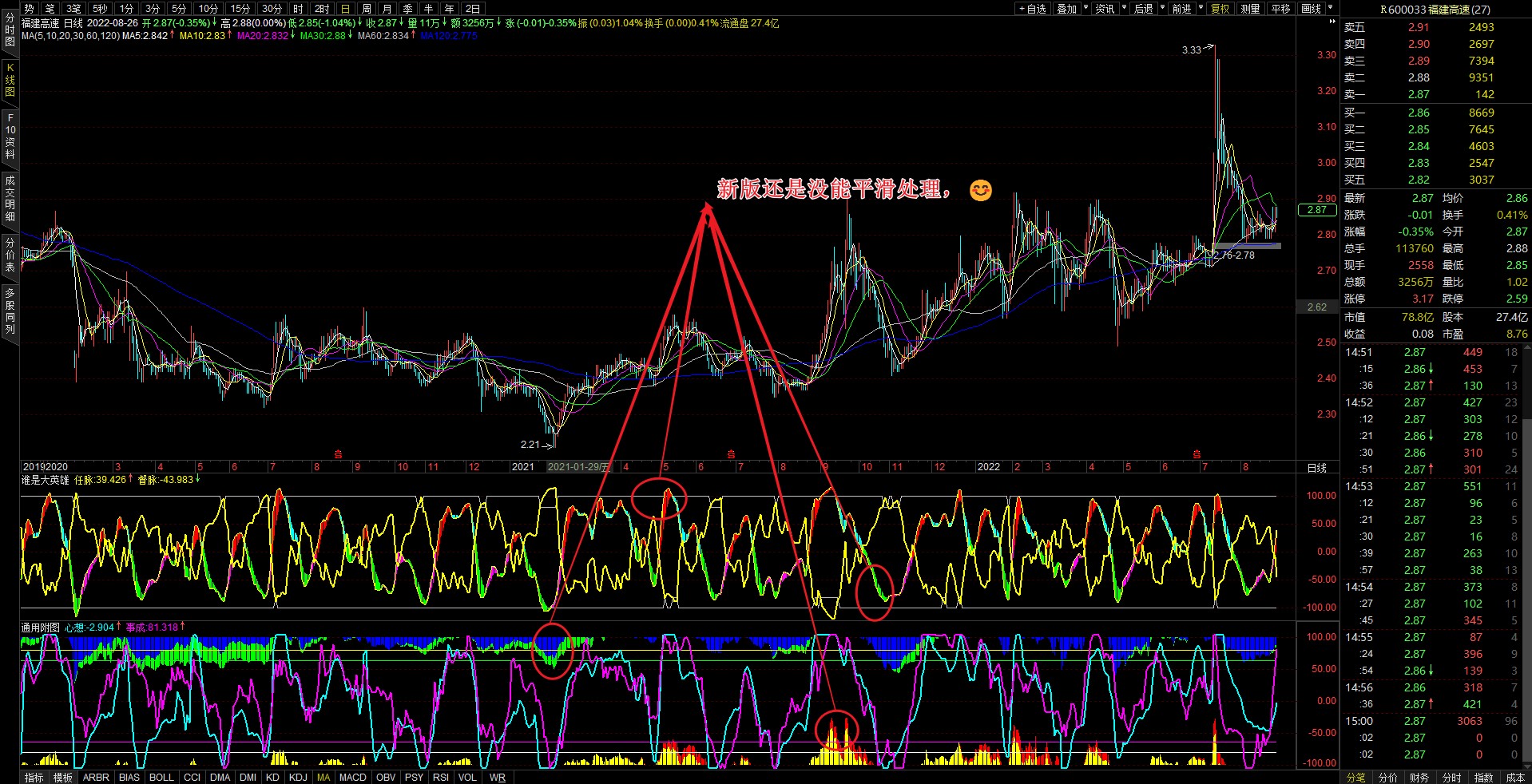Screen dimensions: 1532x784
Task: Open the 资讯 news button
Action: coord(1105,9)
